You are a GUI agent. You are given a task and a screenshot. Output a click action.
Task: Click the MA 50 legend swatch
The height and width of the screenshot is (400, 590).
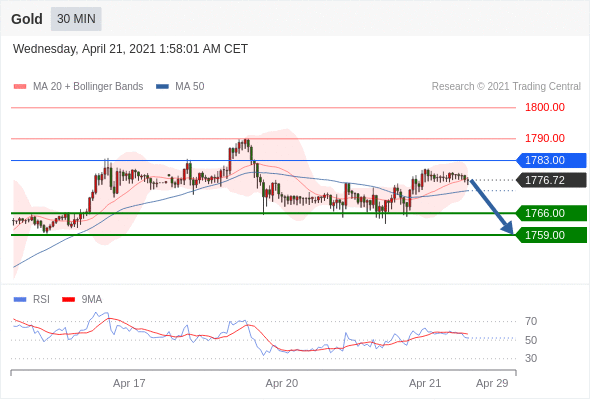162,87
